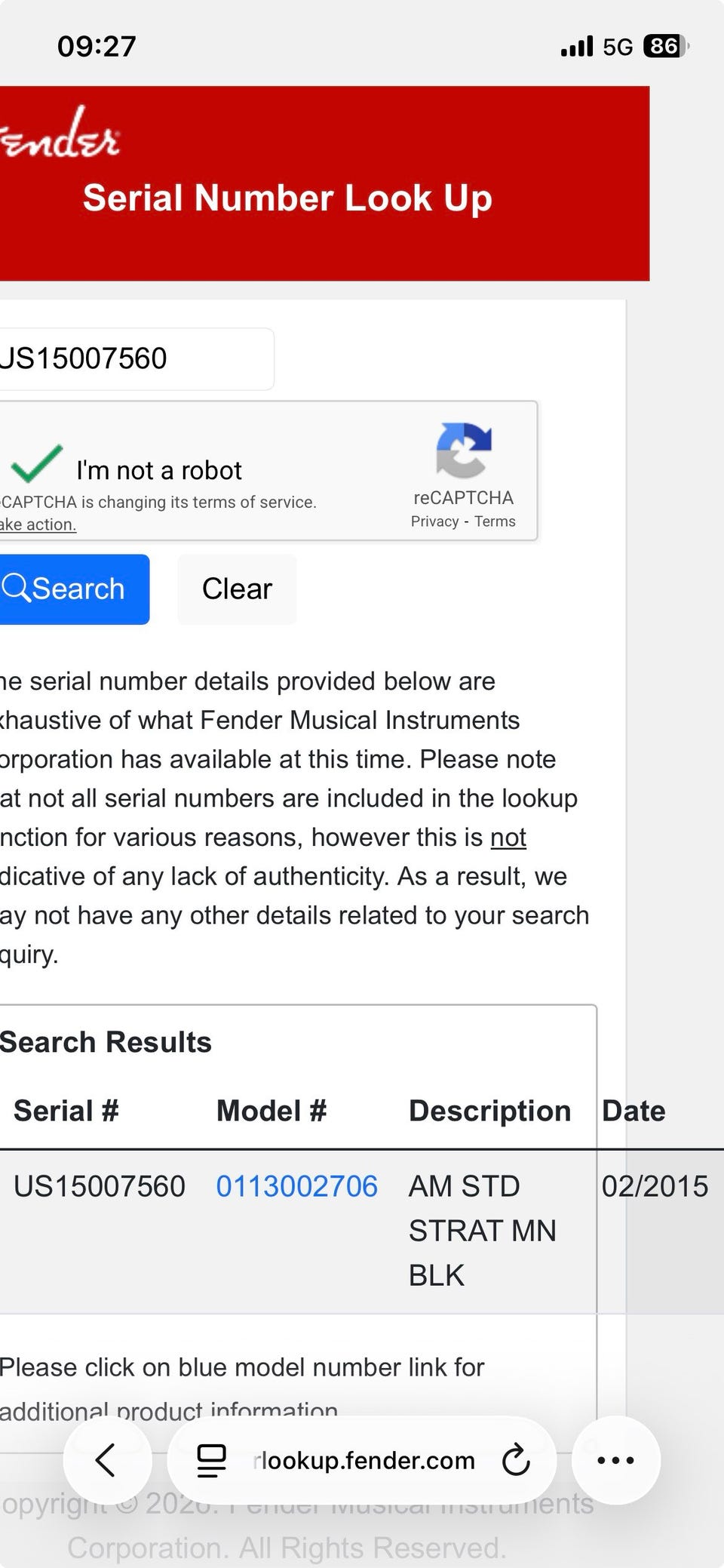Tap the lookup.fender.com address bar

click(x=366, y=1460)
